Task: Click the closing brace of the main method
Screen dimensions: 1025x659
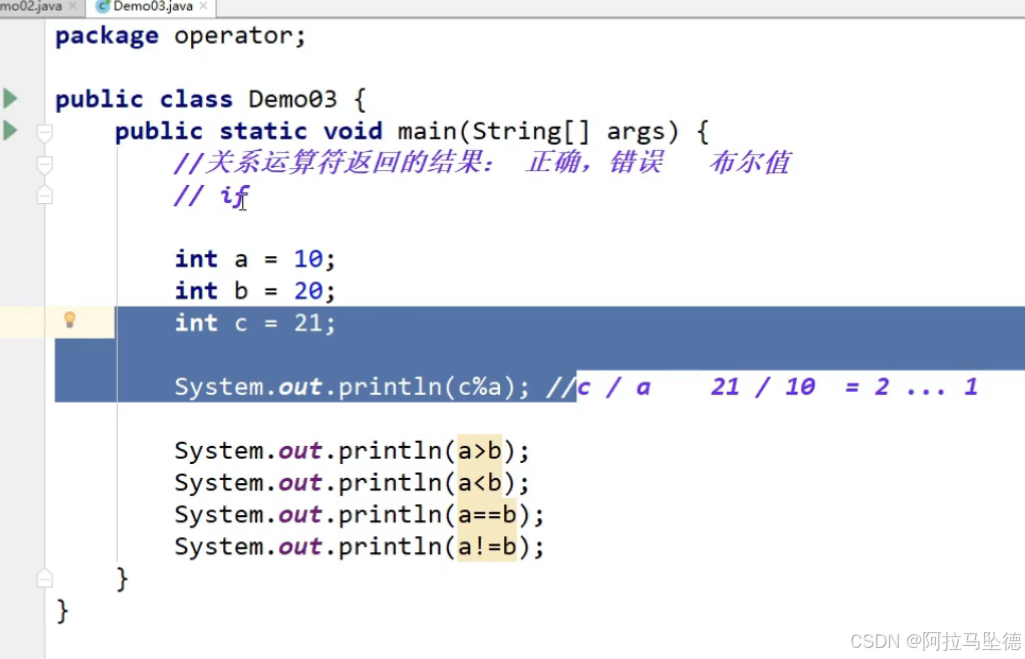Action: click(122, 579)
